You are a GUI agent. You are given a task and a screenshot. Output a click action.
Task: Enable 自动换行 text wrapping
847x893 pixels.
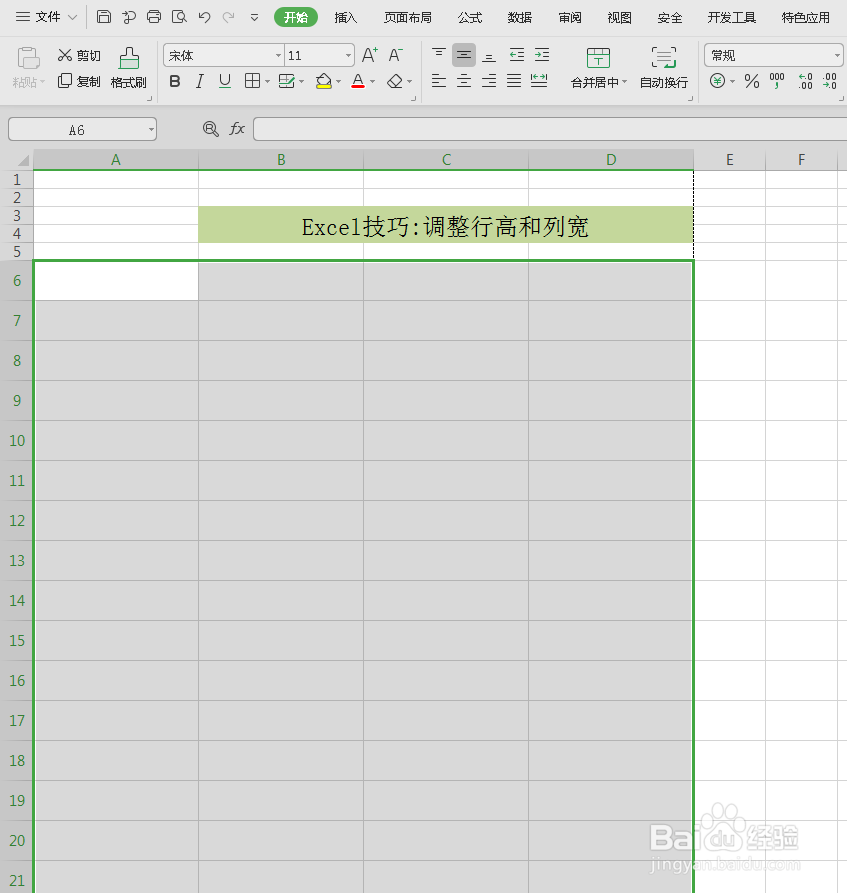pyautogui.click(x=663, y=70)
